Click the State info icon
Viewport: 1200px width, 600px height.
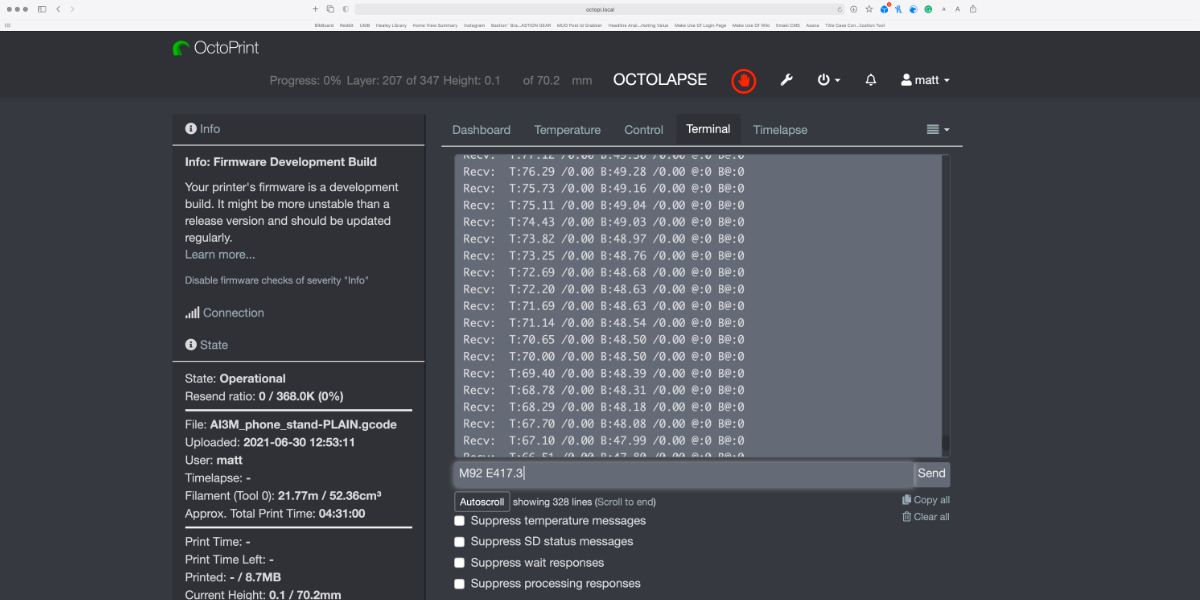(x=190, y=344)
